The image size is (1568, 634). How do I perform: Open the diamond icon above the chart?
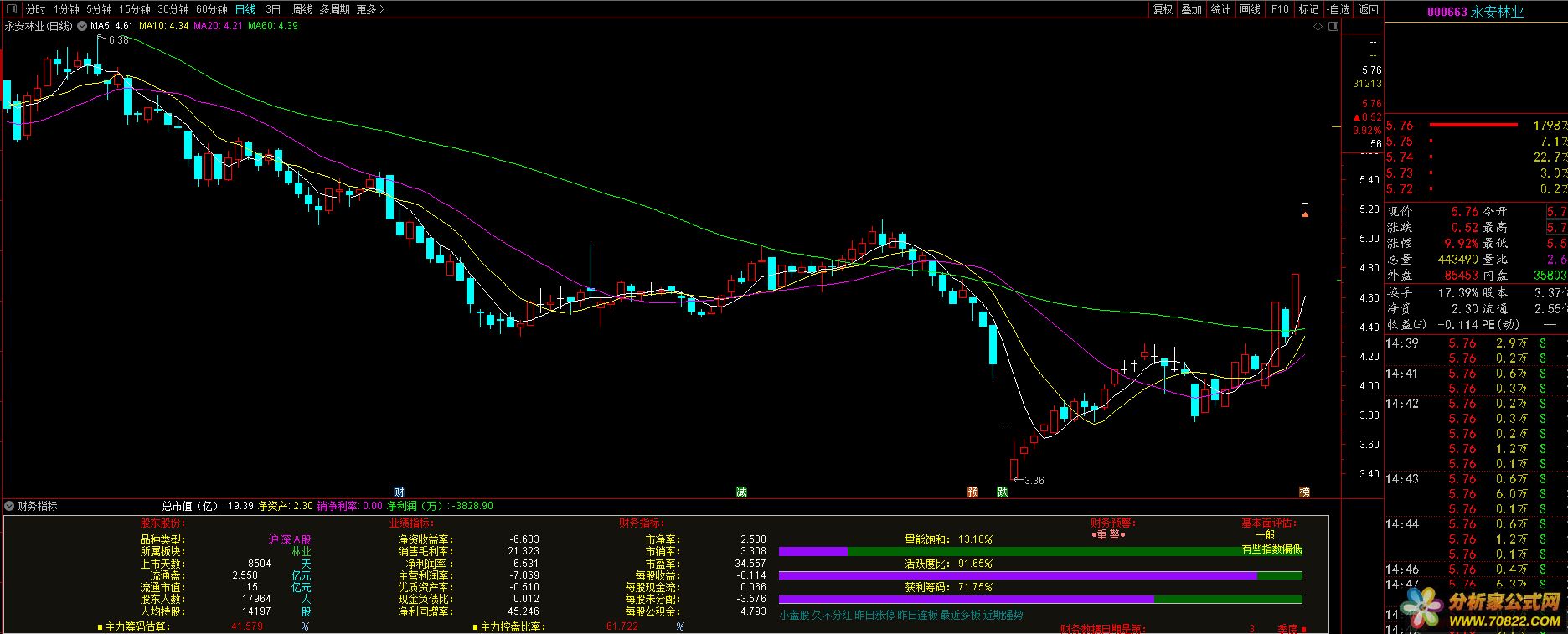click(x=1318, y=27)
